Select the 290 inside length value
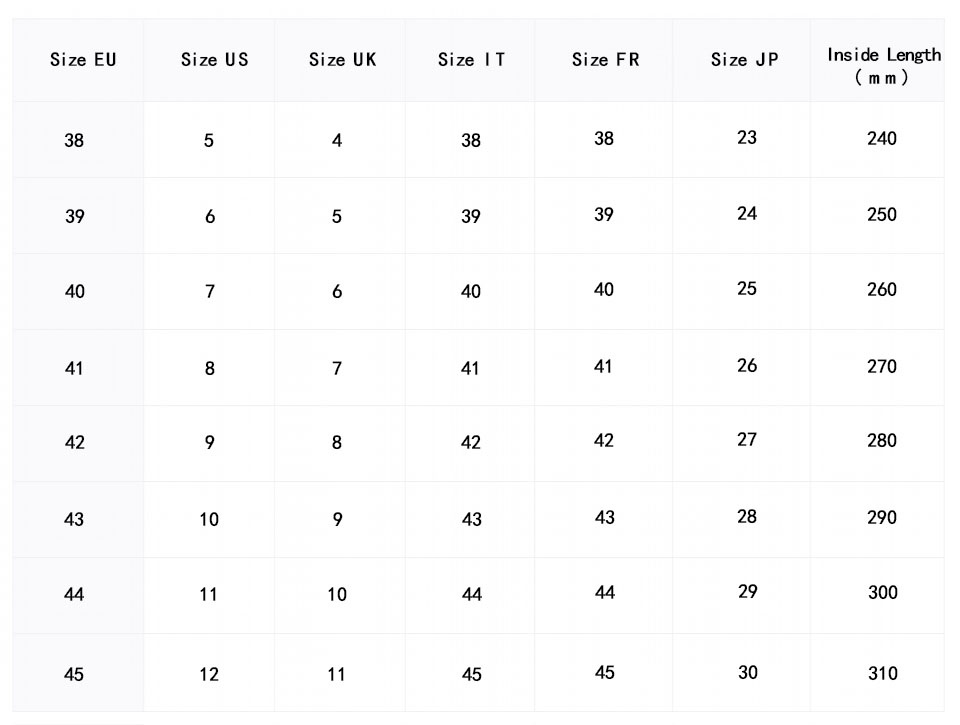 [x=882, y=517]
